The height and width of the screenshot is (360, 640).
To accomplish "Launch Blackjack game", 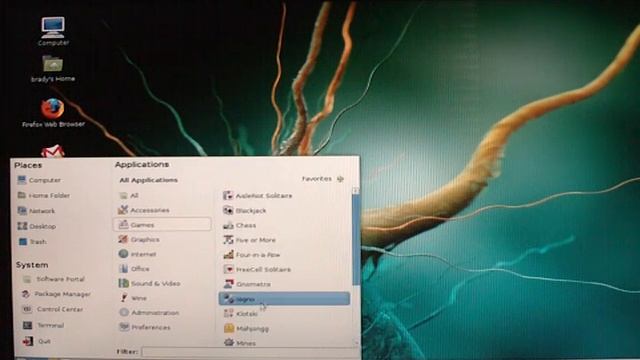I will (245, 211).
